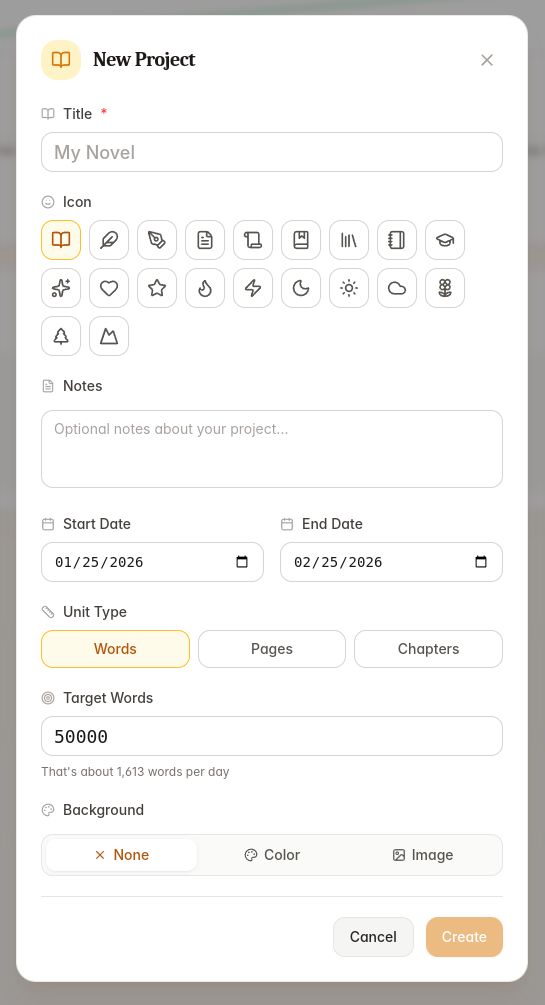Image resolution: width=545 pixels, height=1005 pixels.
Task: Pick the pen tool nib icon
Action: pyautogui.click(x=157, y=240)
